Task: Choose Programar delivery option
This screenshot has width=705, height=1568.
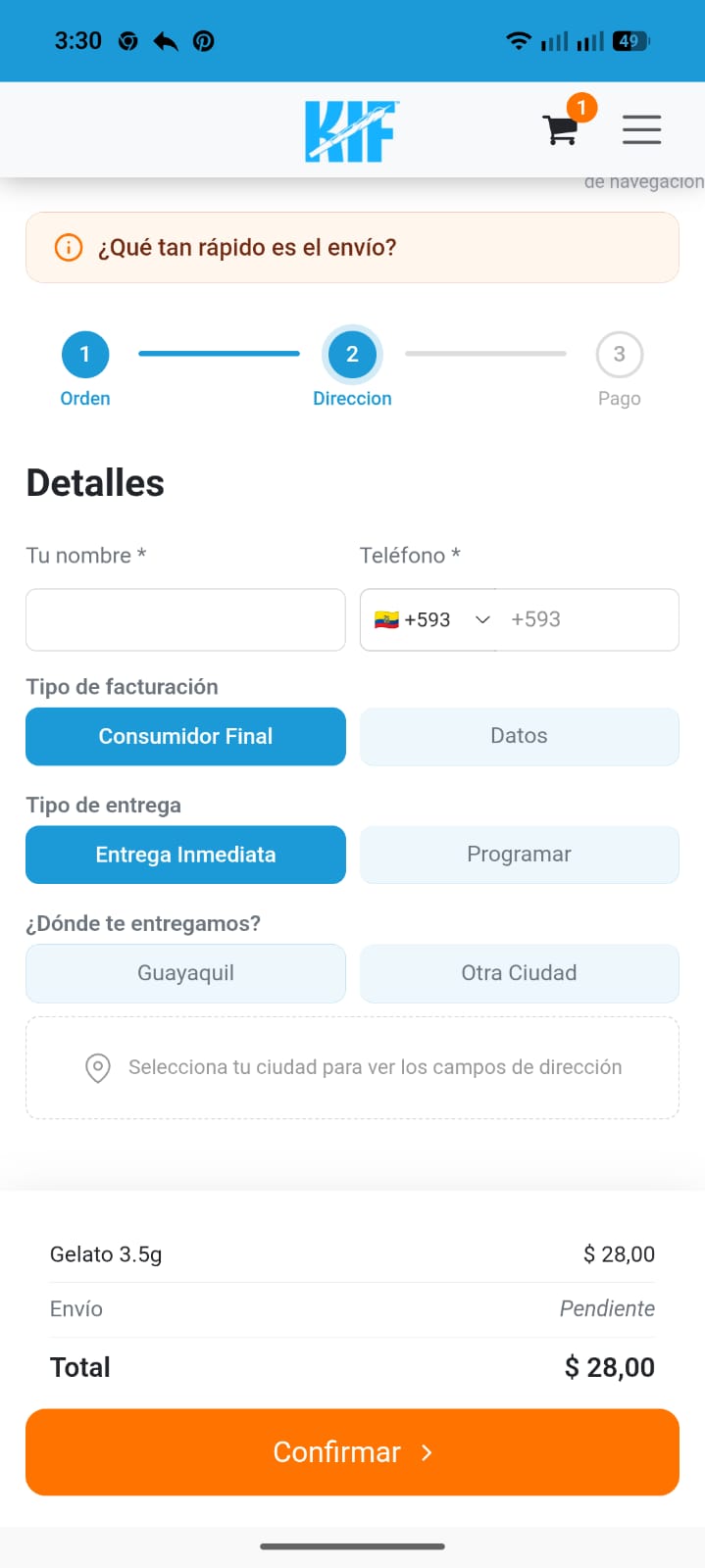Action: pyautogui.click(x=519, y=855)
